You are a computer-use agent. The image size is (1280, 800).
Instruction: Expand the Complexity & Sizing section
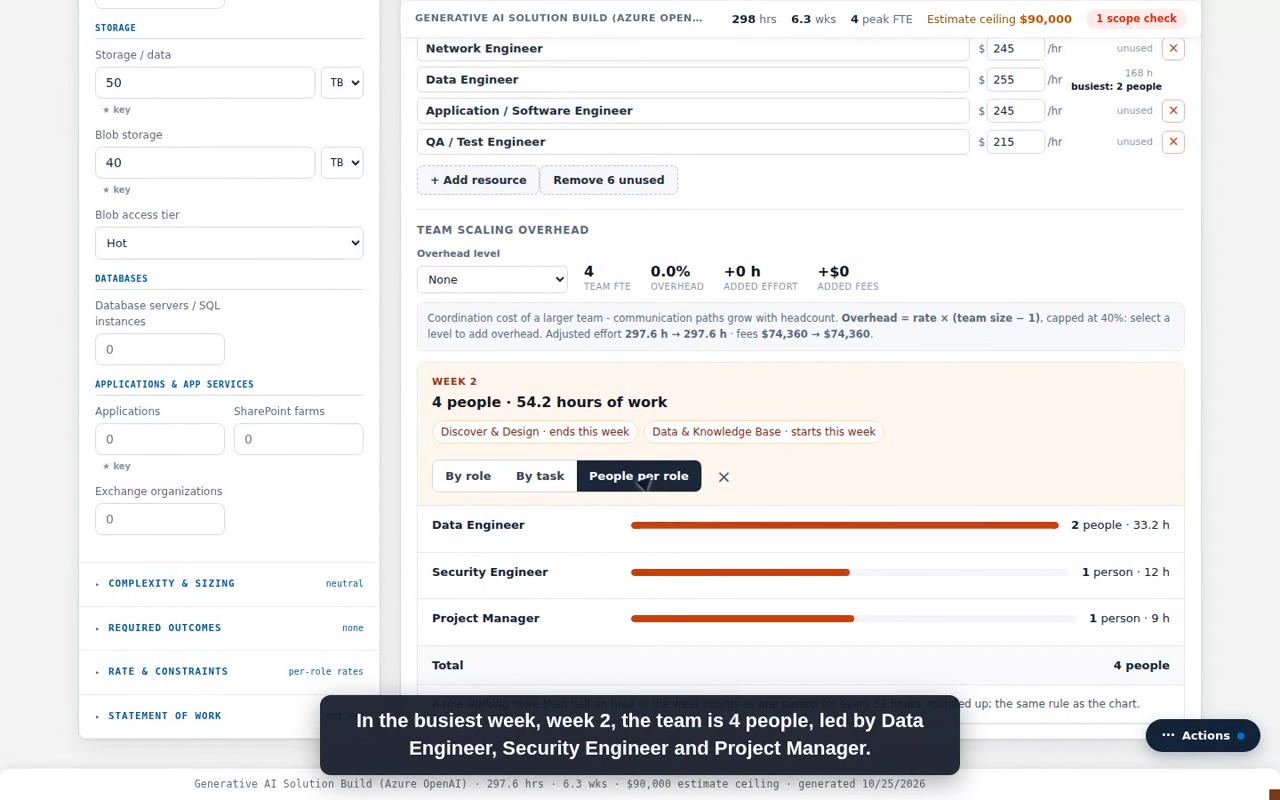pyautogui.click(x=229, y=584)
